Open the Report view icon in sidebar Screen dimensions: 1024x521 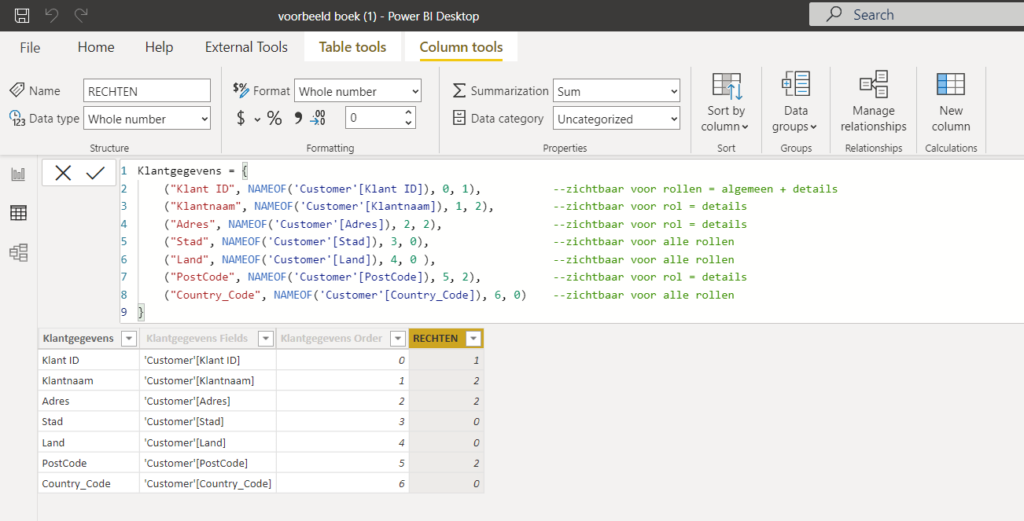coord(18,175)
